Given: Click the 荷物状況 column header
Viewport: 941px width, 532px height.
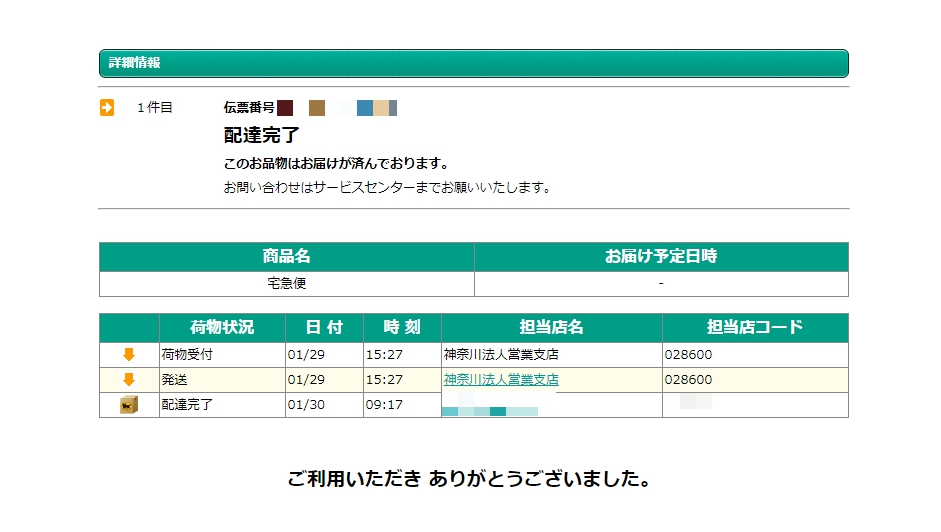Looking at the screenshot, I should coord(222,327).
